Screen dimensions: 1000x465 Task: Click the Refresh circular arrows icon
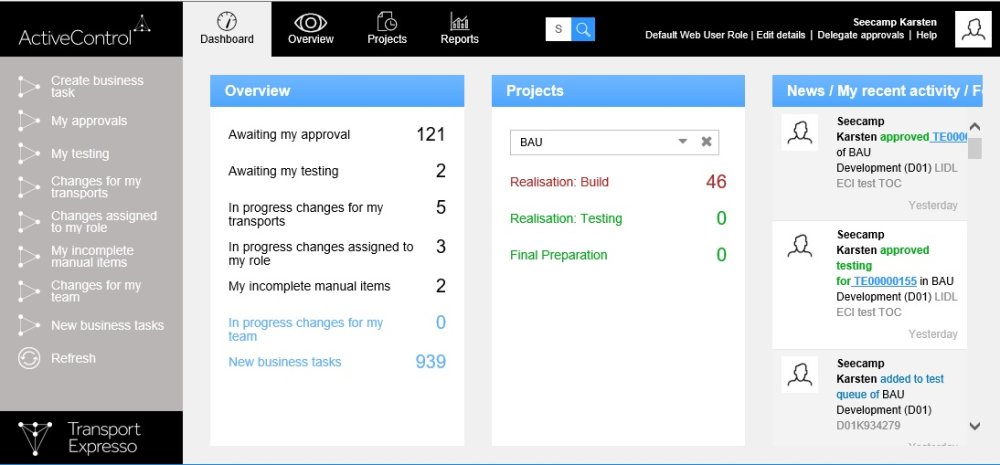(x=29, y=358)
